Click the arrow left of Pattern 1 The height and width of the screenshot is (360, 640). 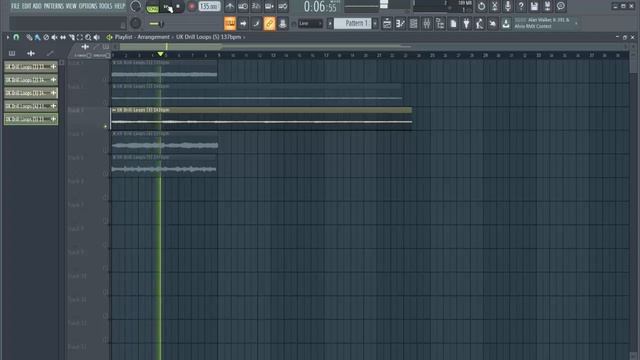point(330,24)
